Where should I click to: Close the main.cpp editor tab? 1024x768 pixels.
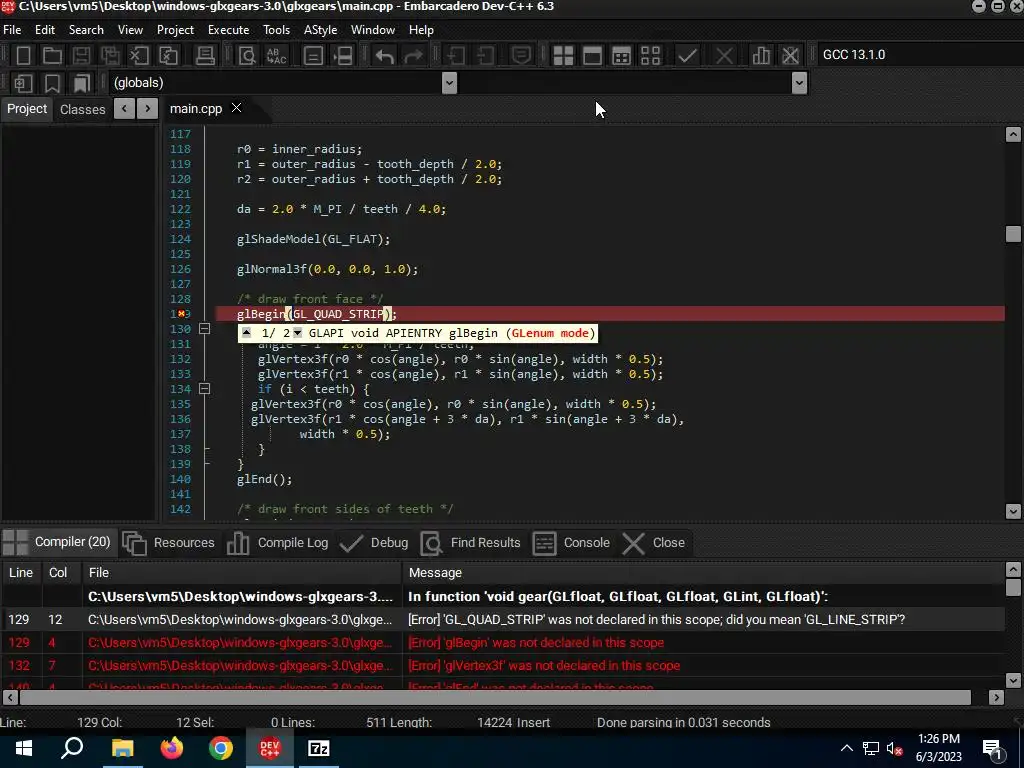[x=236, y=108]
